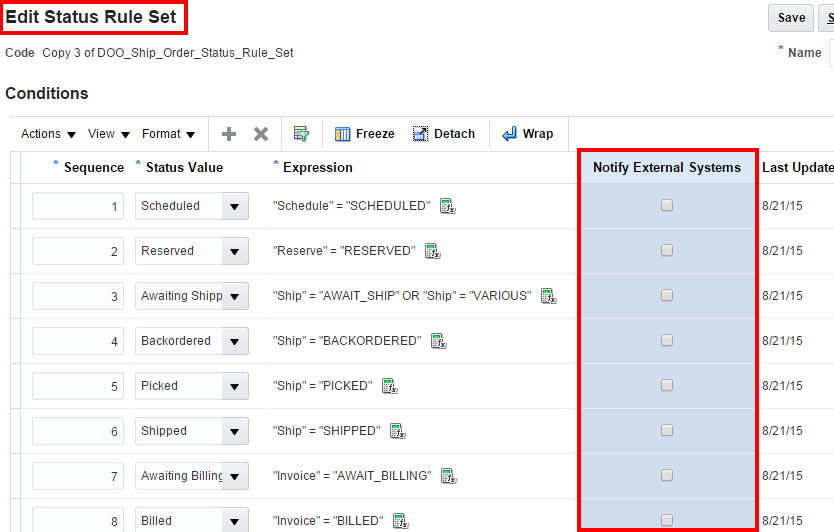Click the Notify External Systems column header
Viewport: 834px width, 532px height.
[x=666, y=168]
